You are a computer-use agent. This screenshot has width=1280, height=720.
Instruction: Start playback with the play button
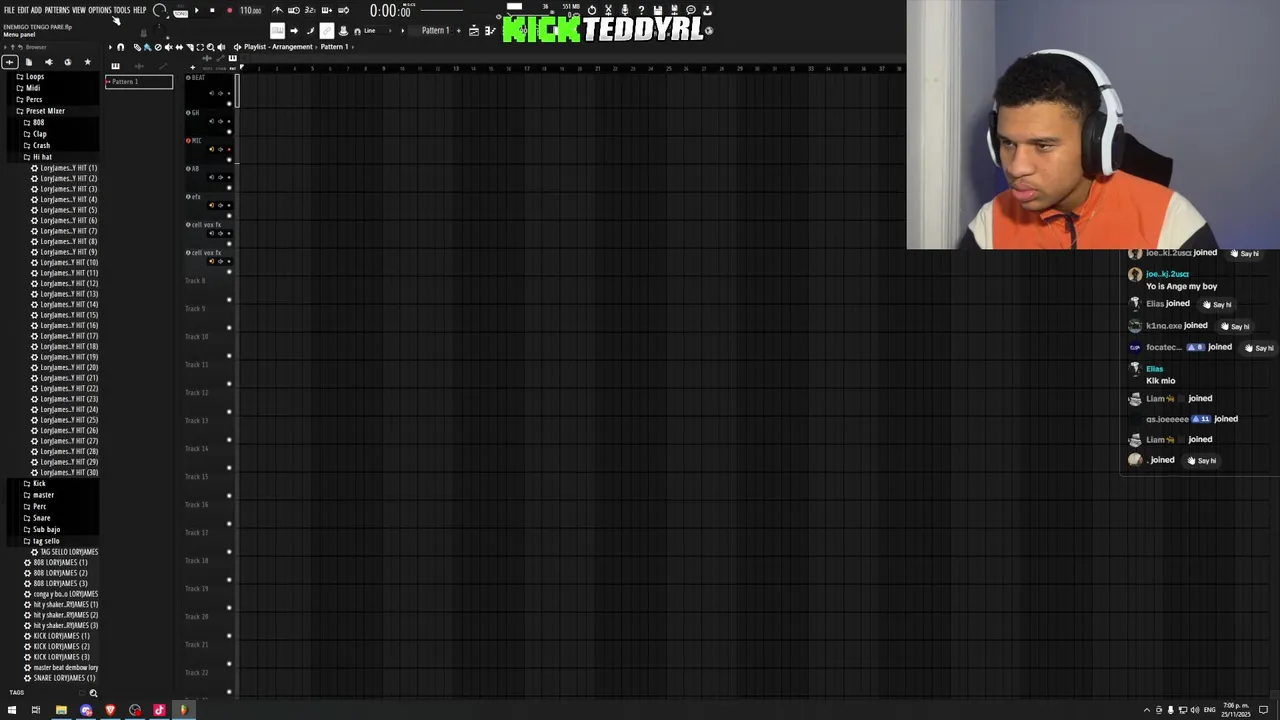[196, 10]
